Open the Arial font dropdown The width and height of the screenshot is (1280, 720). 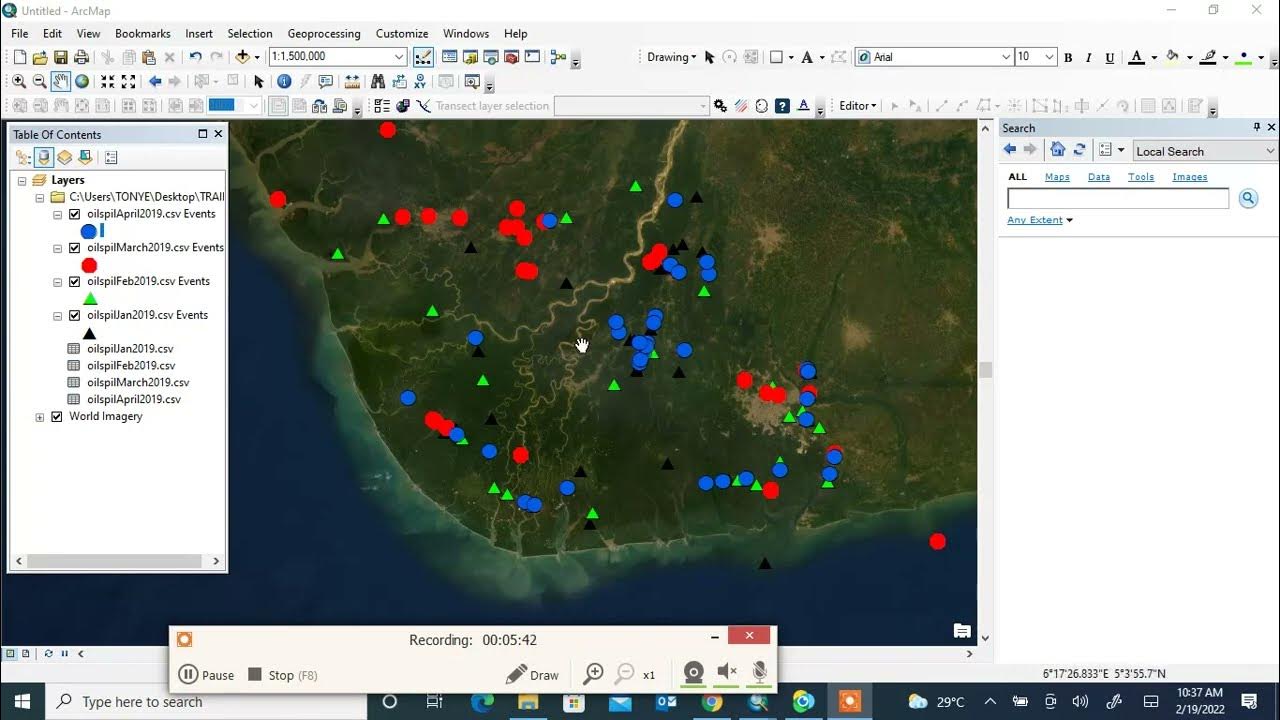coord(1005,58)
